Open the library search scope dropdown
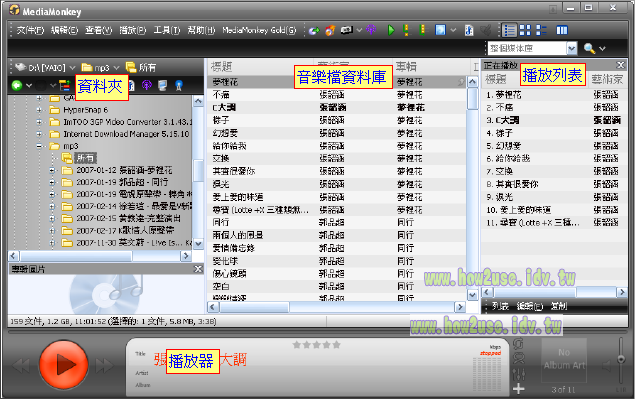 [571, 48]
